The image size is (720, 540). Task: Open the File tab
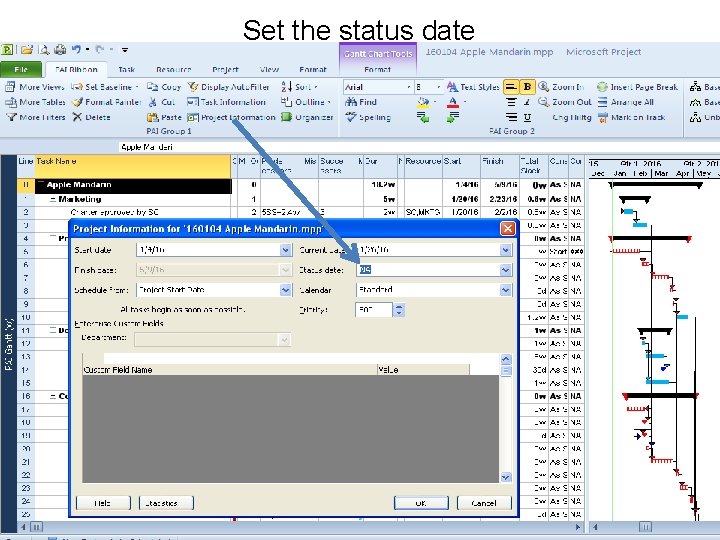[21, 69]
